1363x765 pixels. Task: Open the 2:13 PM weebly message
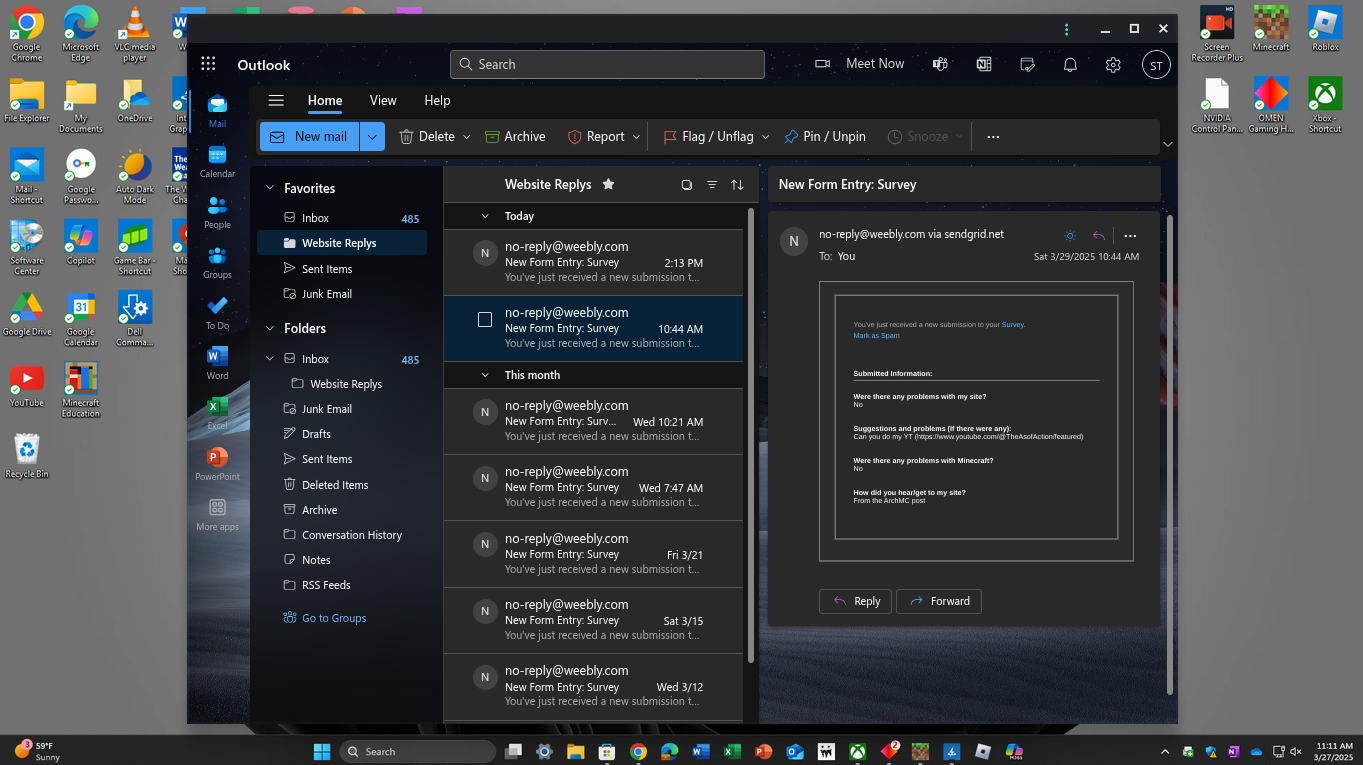593,262
